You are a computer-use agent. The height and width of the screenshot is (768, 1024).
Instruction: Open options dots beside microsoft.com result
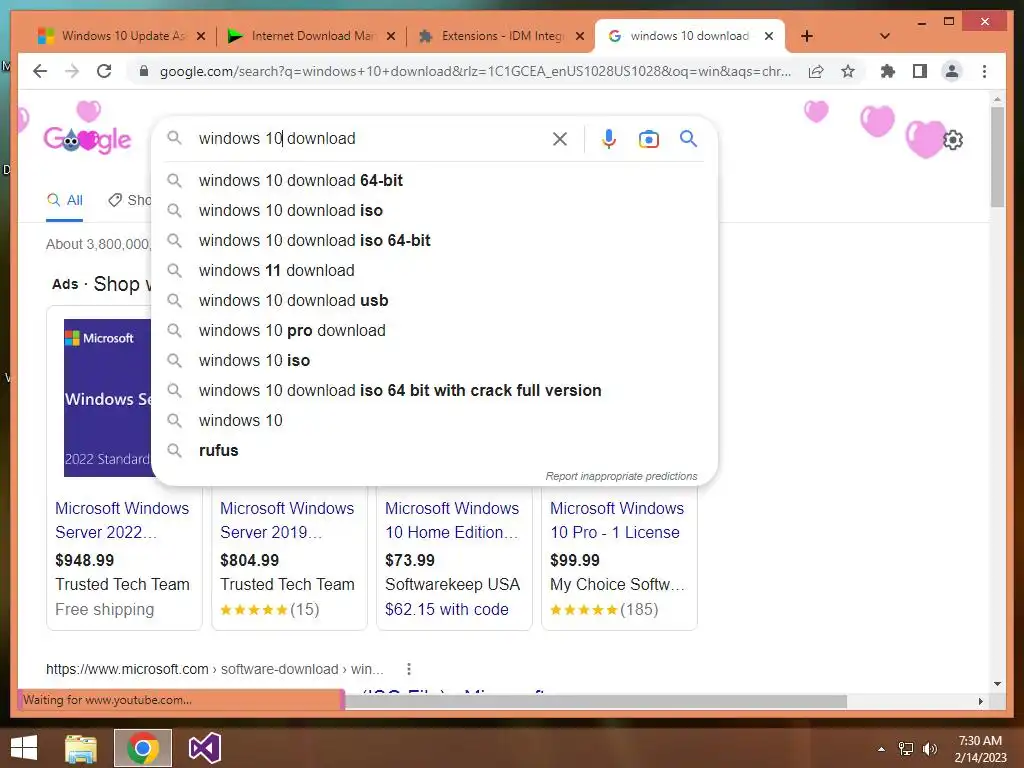(409, 669)
